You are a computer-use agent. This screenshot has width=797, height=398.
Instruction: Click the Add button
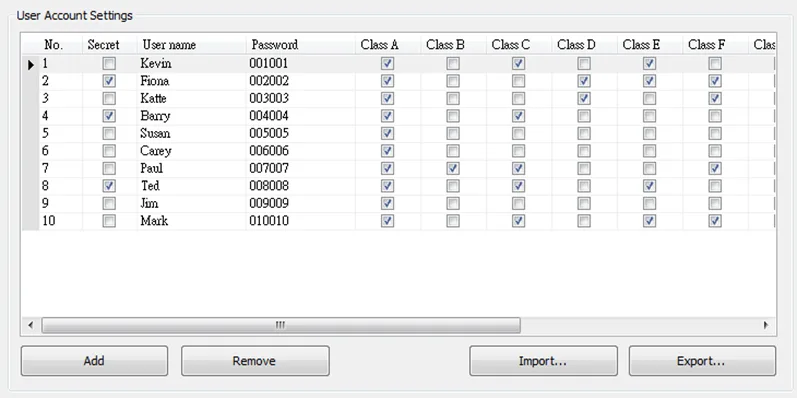click(94, 361)
